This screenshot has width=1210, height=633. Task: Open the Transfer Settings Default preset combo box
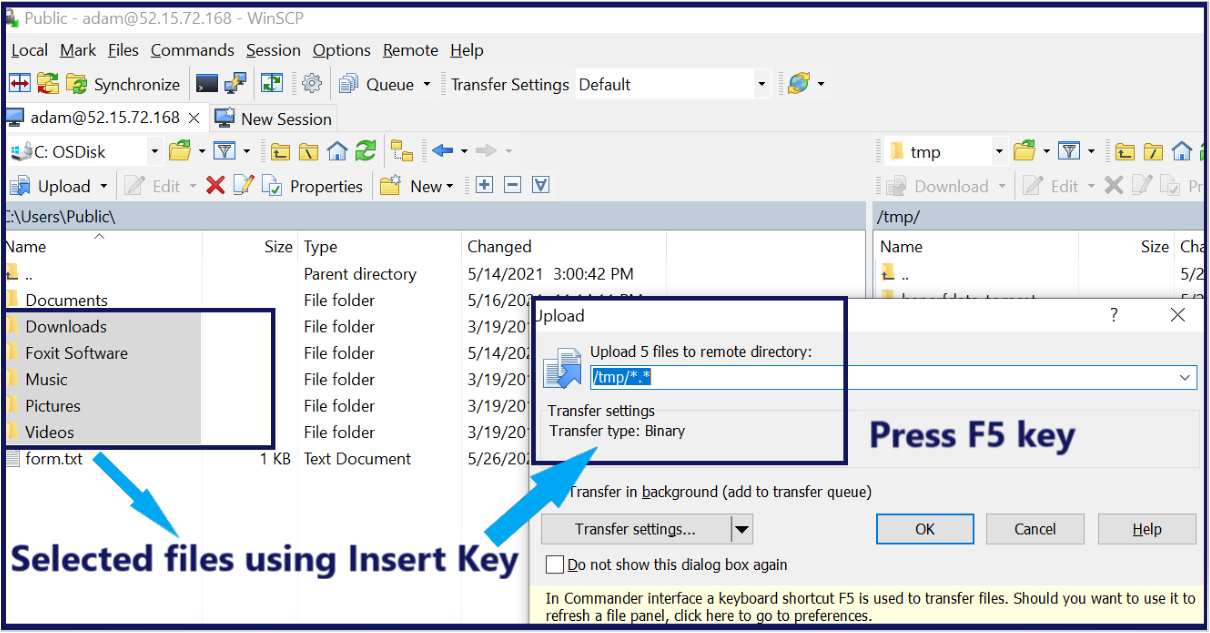pos(672,84)
